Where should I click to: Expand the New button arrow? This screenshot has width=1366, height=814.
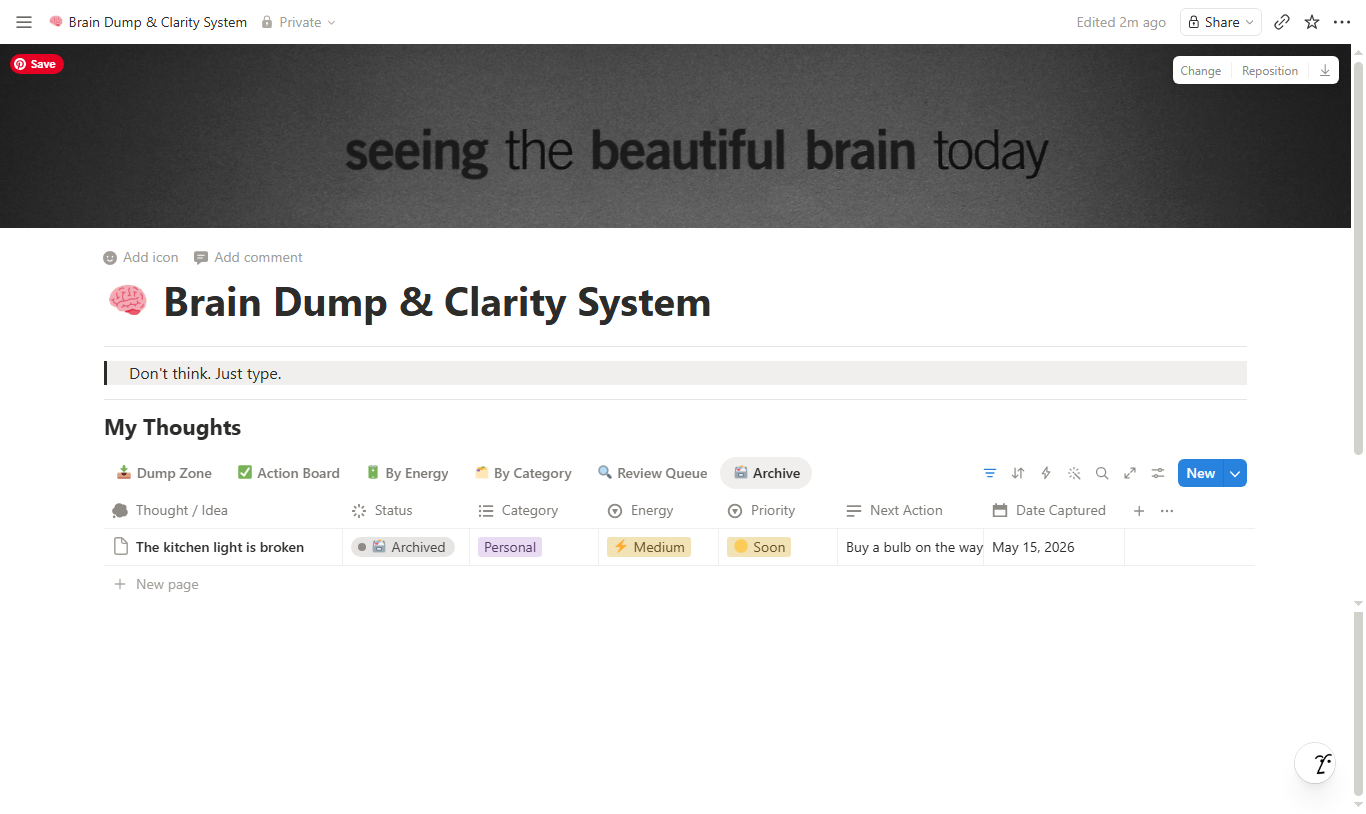(x=1236, y=473)
